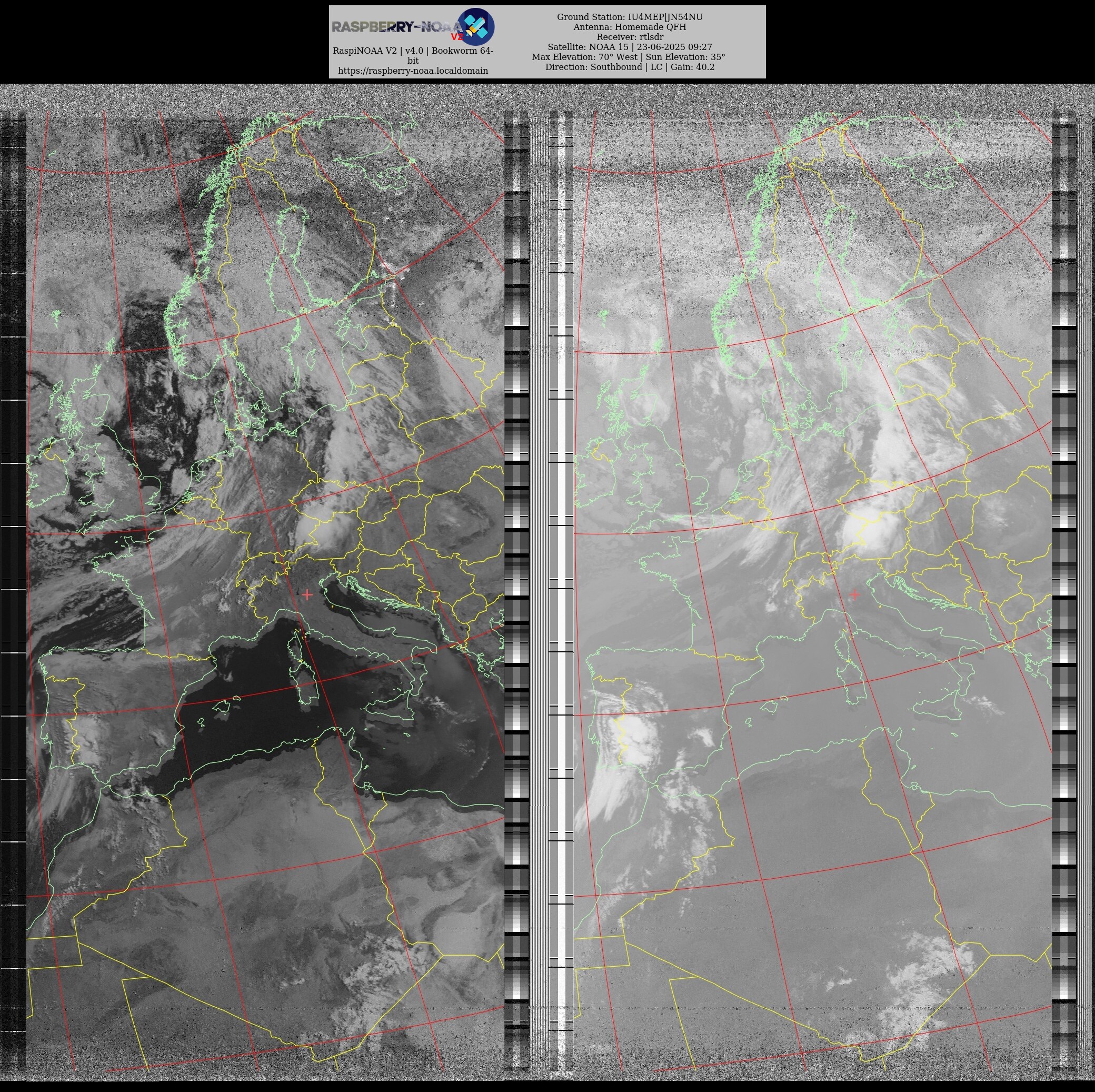Click 'Max Elevation: 70° West' line
Viewport: 1095px width, 1092px height.
[x=584, y=57]
